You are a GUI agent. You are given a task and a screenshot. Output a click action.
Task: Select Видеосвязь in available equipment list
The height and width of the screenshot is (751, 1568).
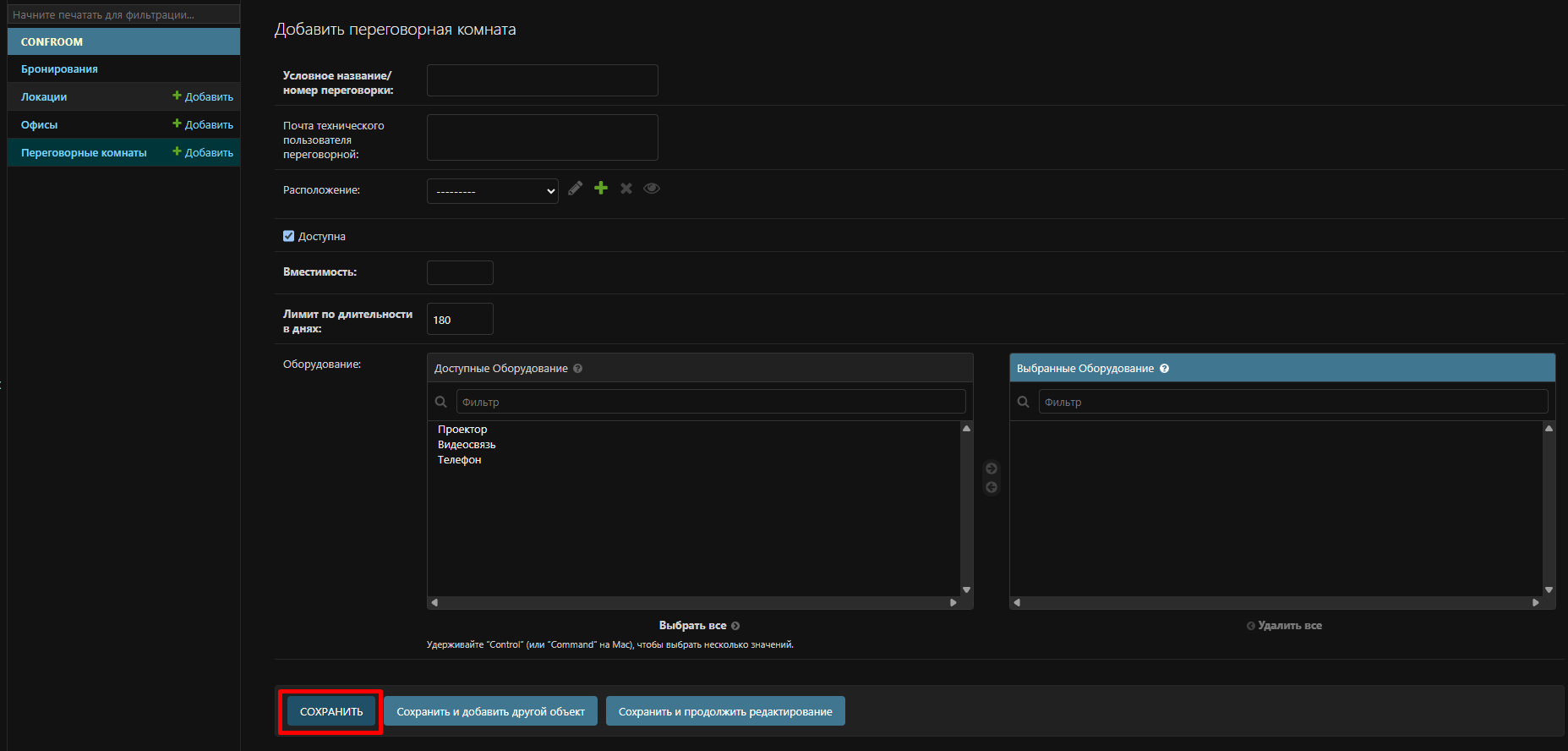coord(467,445)
